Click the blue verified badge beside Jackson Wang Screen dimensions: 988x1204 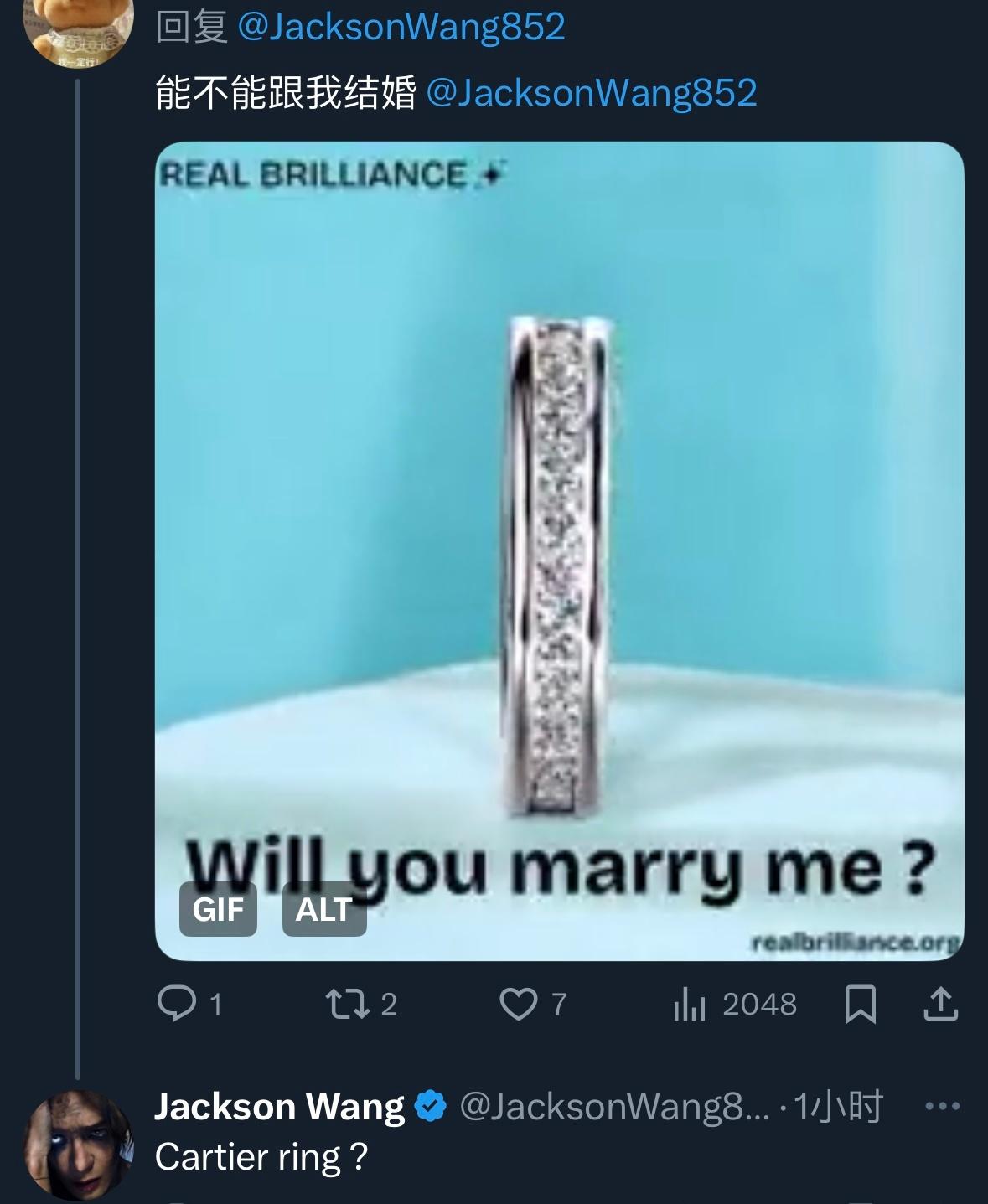point(432,1107)
